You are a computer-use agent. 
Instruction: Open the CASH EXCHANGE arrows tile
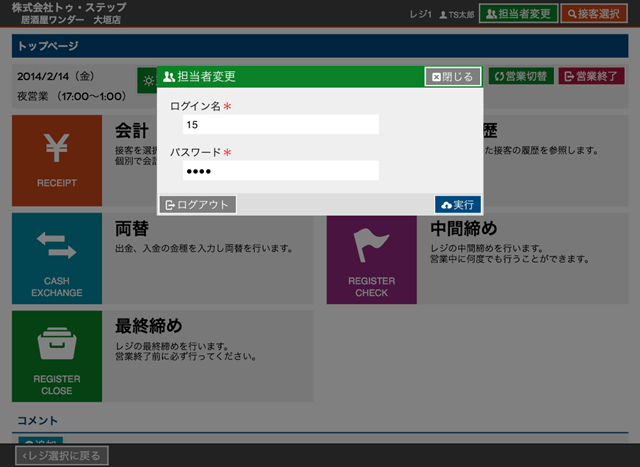pyautogui.click(x=56, y=257)
